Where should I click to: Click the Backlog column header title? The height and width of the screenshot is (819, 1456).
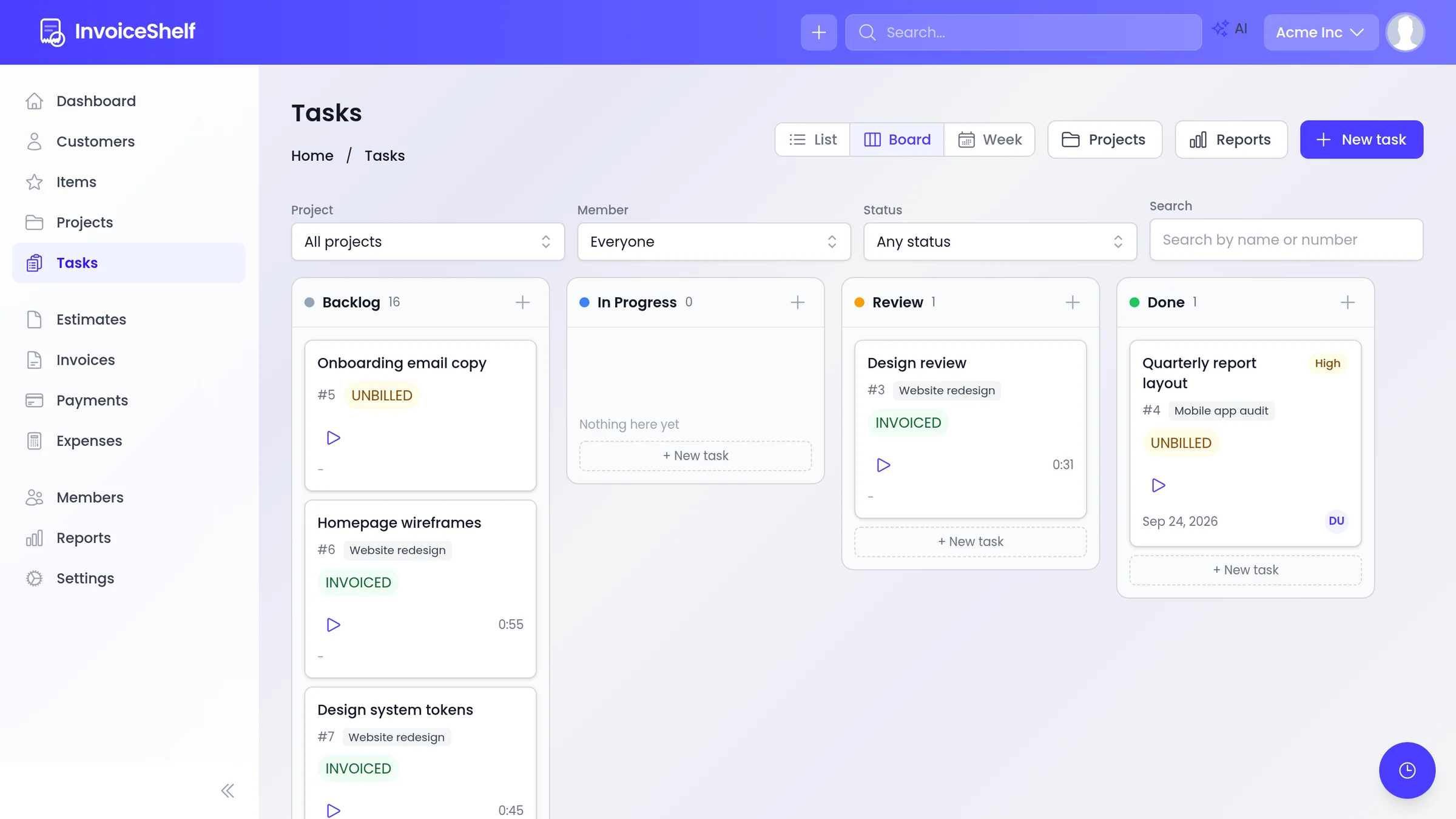coord(351,302)
